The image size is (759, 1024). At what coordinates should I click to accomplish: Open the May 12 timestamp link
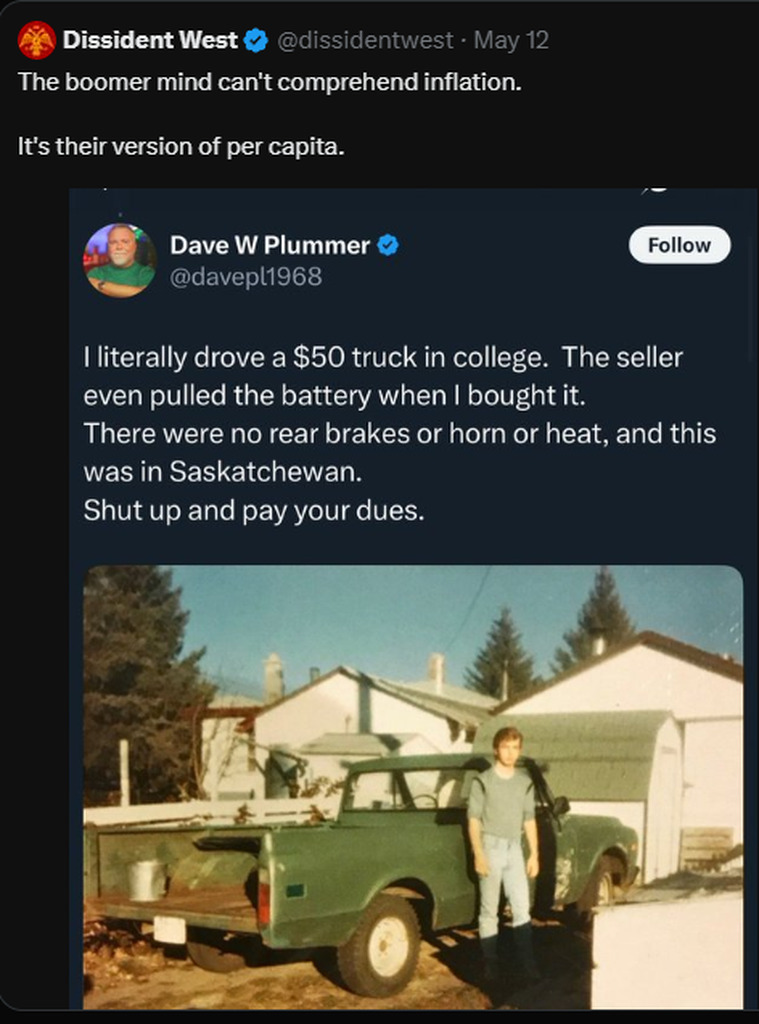[511, 40]
